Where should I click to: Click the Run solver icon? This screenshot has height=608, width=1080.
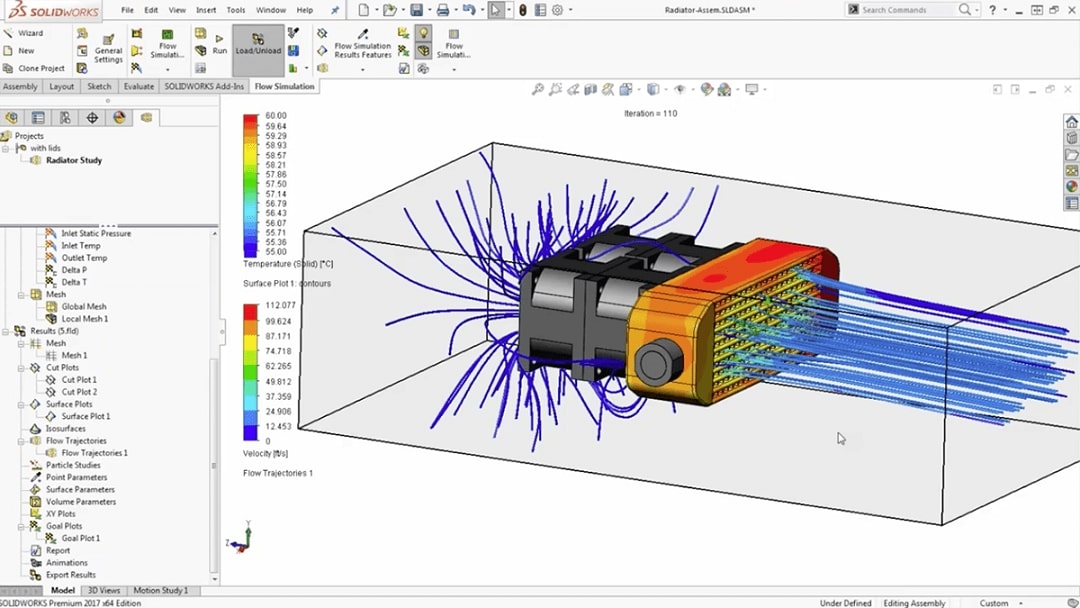219,38
